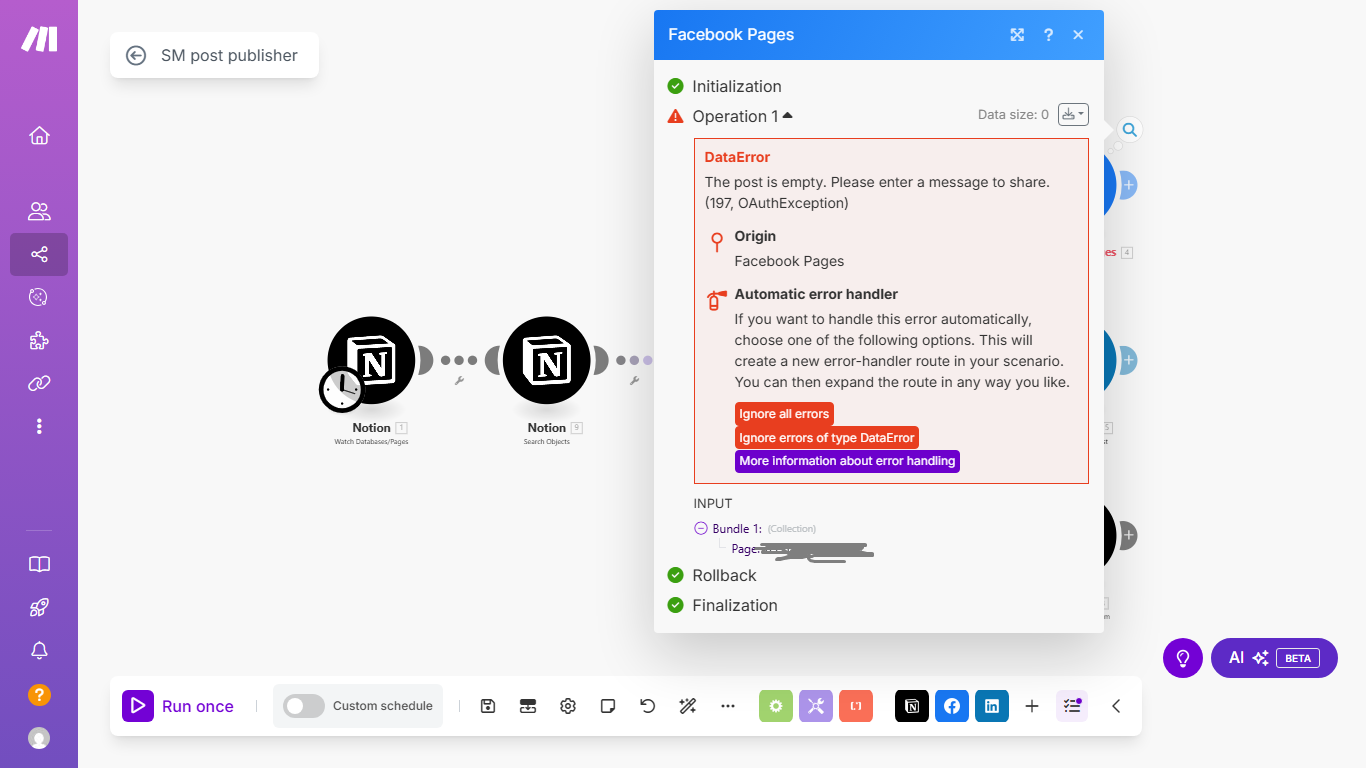The width and height of the screenshot is (1366, 768).
Task: Open the Notifications bell in the sidebar
Action: point(39,650)
